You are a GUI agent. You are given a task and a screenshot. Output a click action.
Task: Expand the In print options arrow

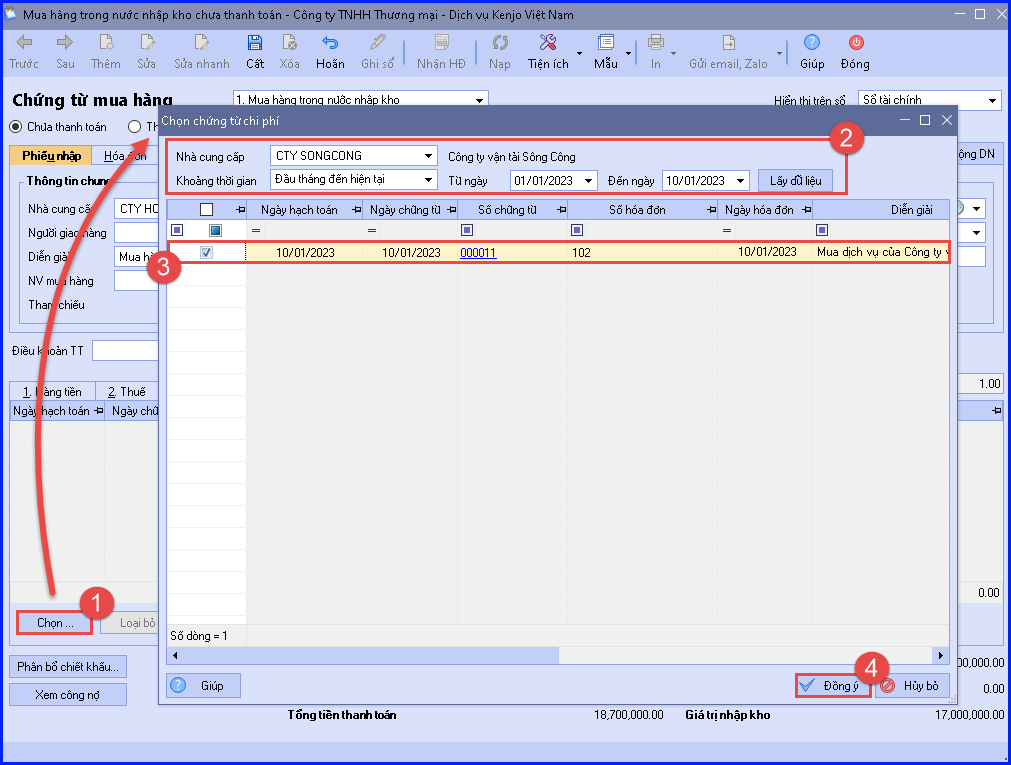[673, 53]
